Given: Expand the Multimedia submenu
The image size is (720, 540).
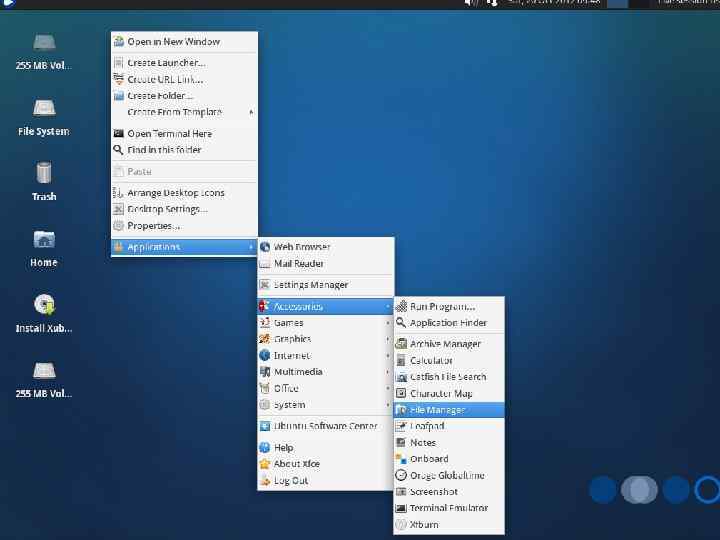Looking at the screenshot, I should (x=326, y=372).
